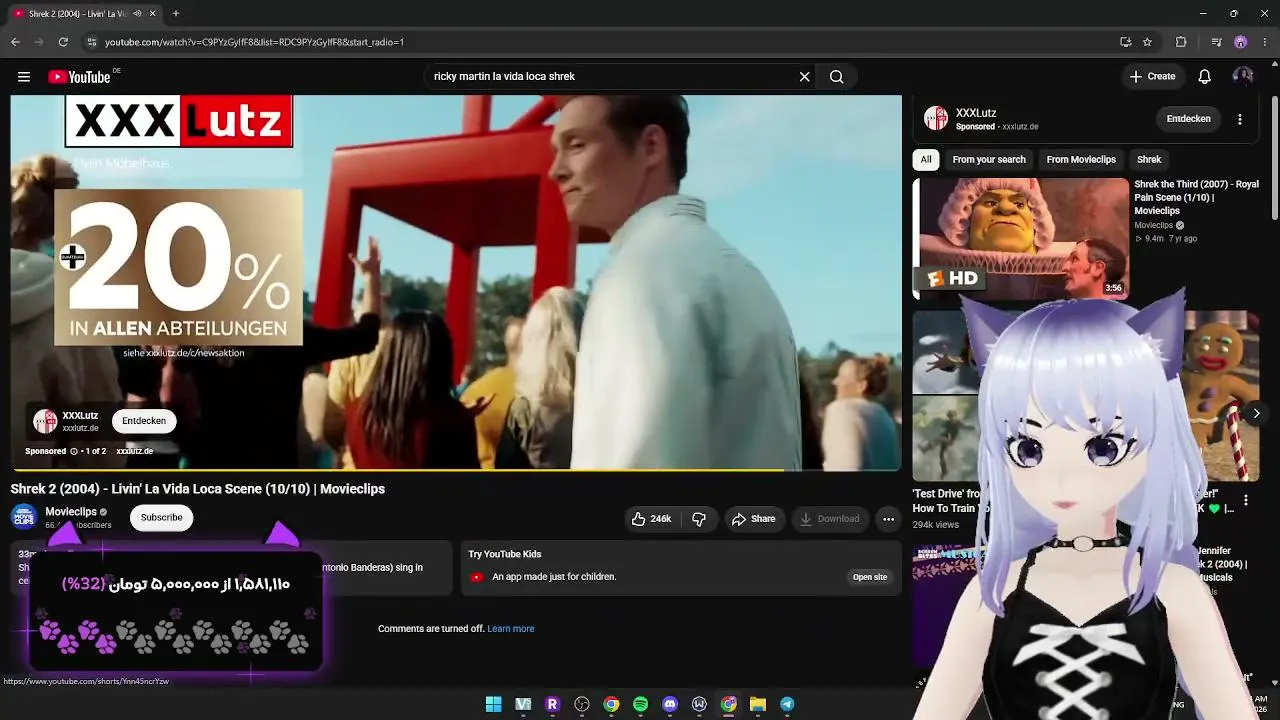Screen dimensions: 1280x720
Task: Open YouTube notifications bell
Action: [1205, 77]
